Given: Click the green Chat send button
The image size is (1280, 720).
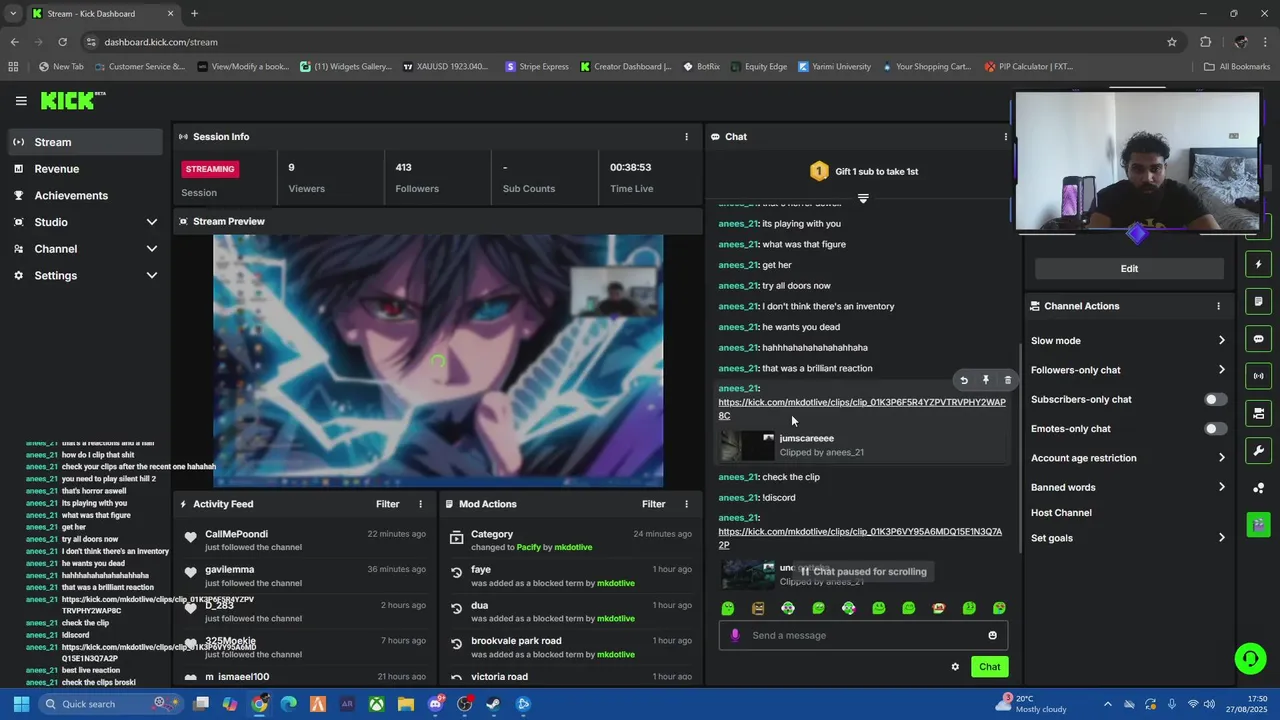Looking at the screenshot, I should coord(989,667).
